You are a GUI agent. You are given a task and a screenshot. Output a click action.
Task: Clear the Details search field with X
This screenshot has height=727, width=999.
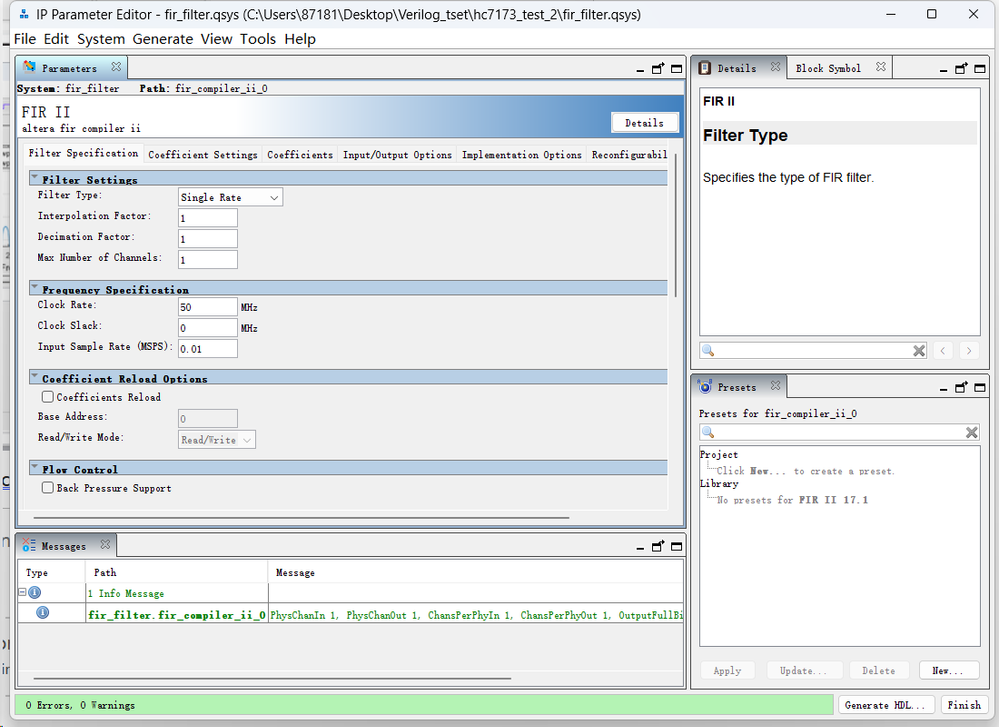(x=919, y=350)
